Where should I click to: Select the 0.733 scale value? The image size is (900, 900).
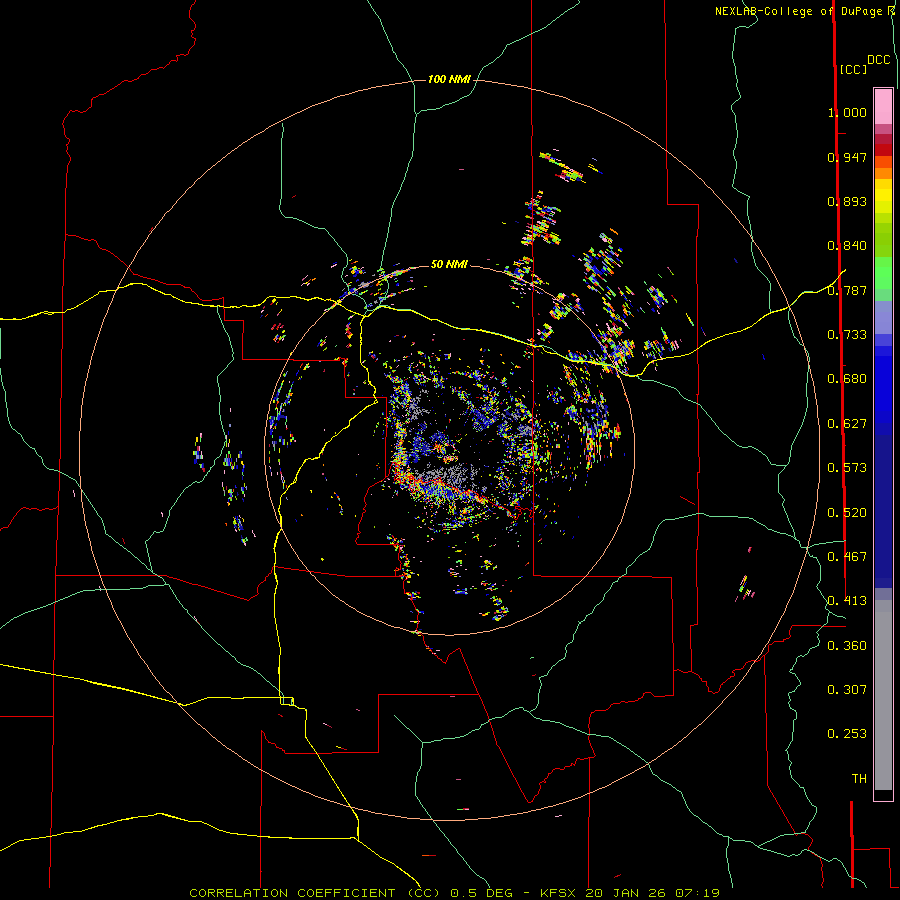point(847,335)
